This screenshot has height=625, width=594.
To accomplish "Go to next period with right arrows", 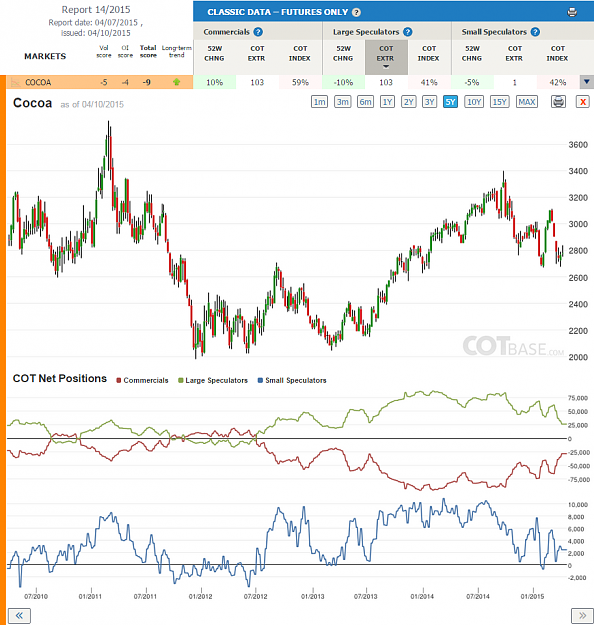I will [582, 615].
